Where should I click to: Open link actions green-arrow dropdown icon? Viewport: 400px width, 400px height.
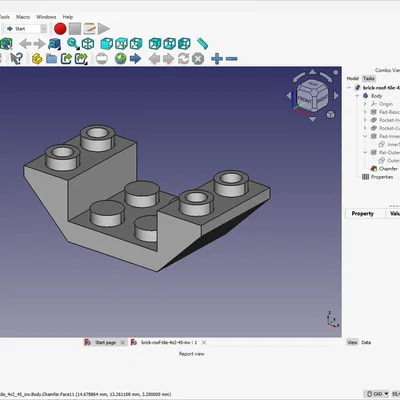(81, 59)
